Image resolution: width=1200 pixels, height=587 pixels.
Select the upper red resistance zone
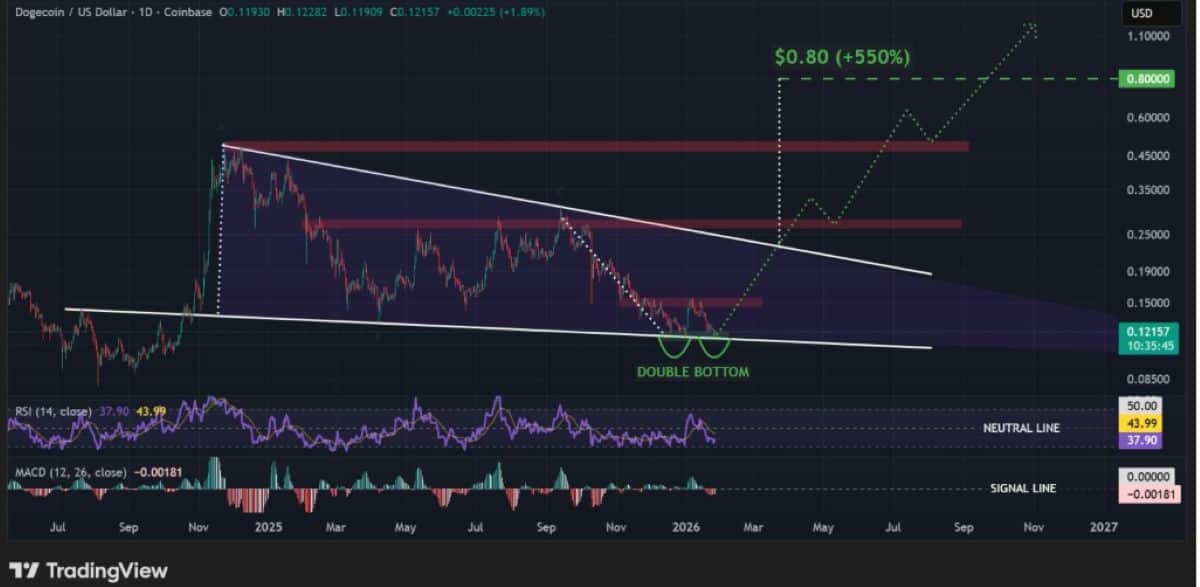pyautogui.click(x=600, y=147)
